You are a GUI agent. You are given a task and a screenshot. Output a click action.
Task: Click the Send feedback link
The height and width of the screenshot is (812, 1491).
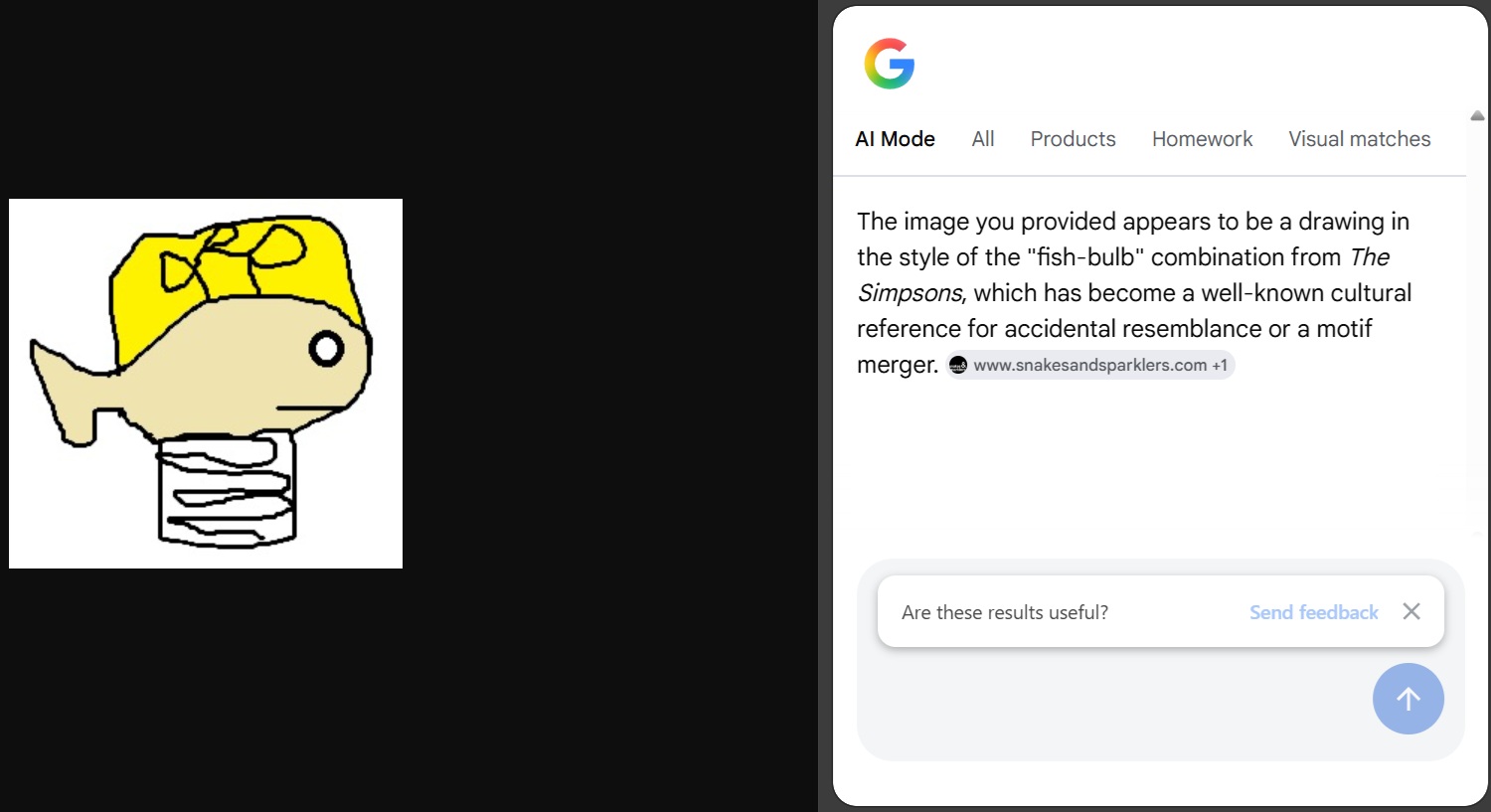(1313, 612)
